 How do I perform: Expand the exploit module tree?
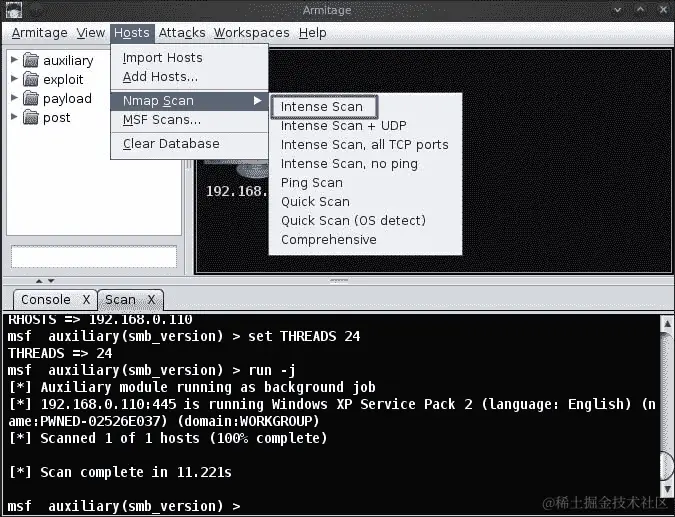coord(14,78)
